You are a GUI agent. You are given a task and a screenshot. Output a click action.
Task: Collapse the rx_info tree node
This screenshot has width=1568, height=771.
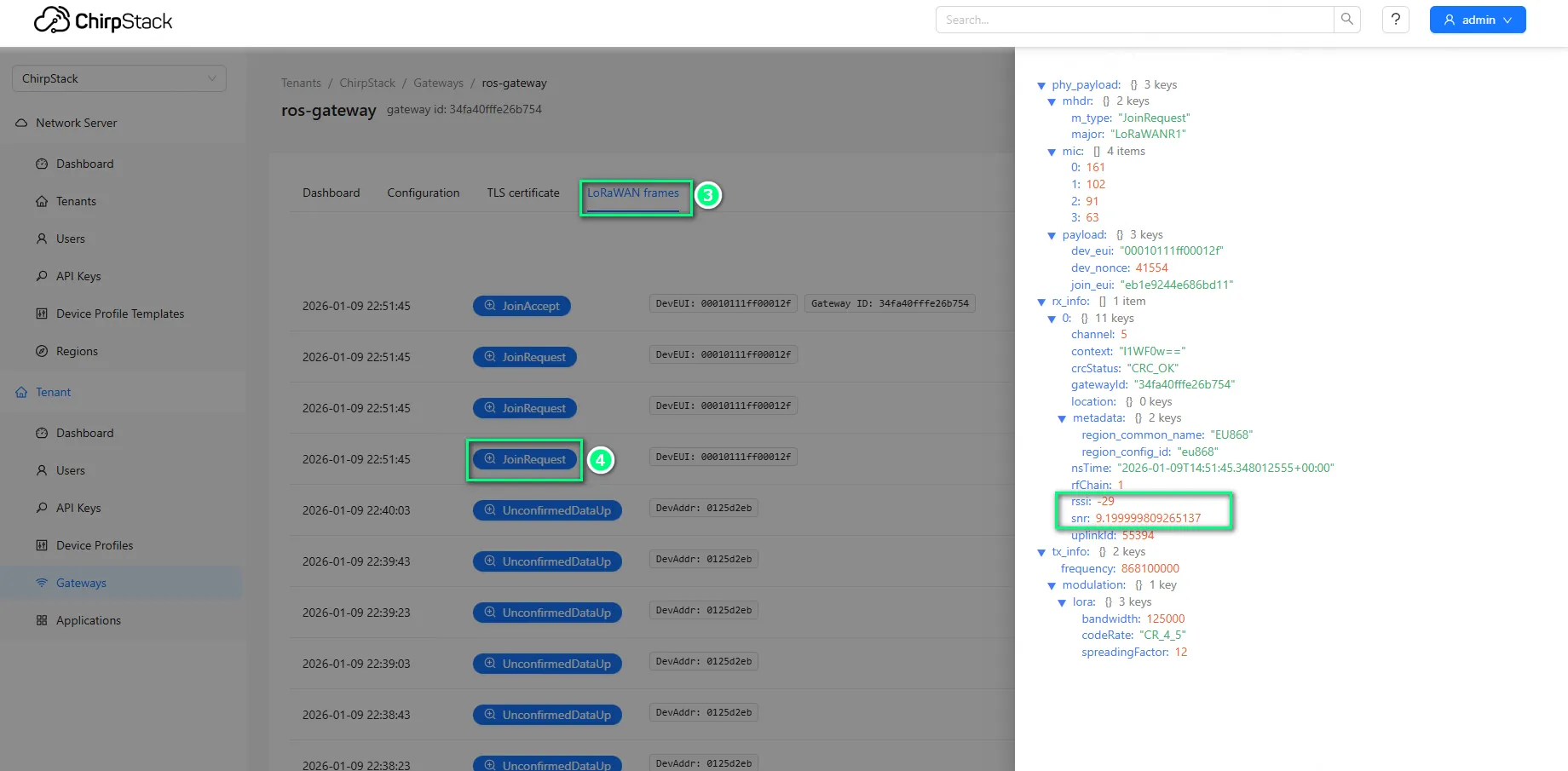pos(1041,302)
